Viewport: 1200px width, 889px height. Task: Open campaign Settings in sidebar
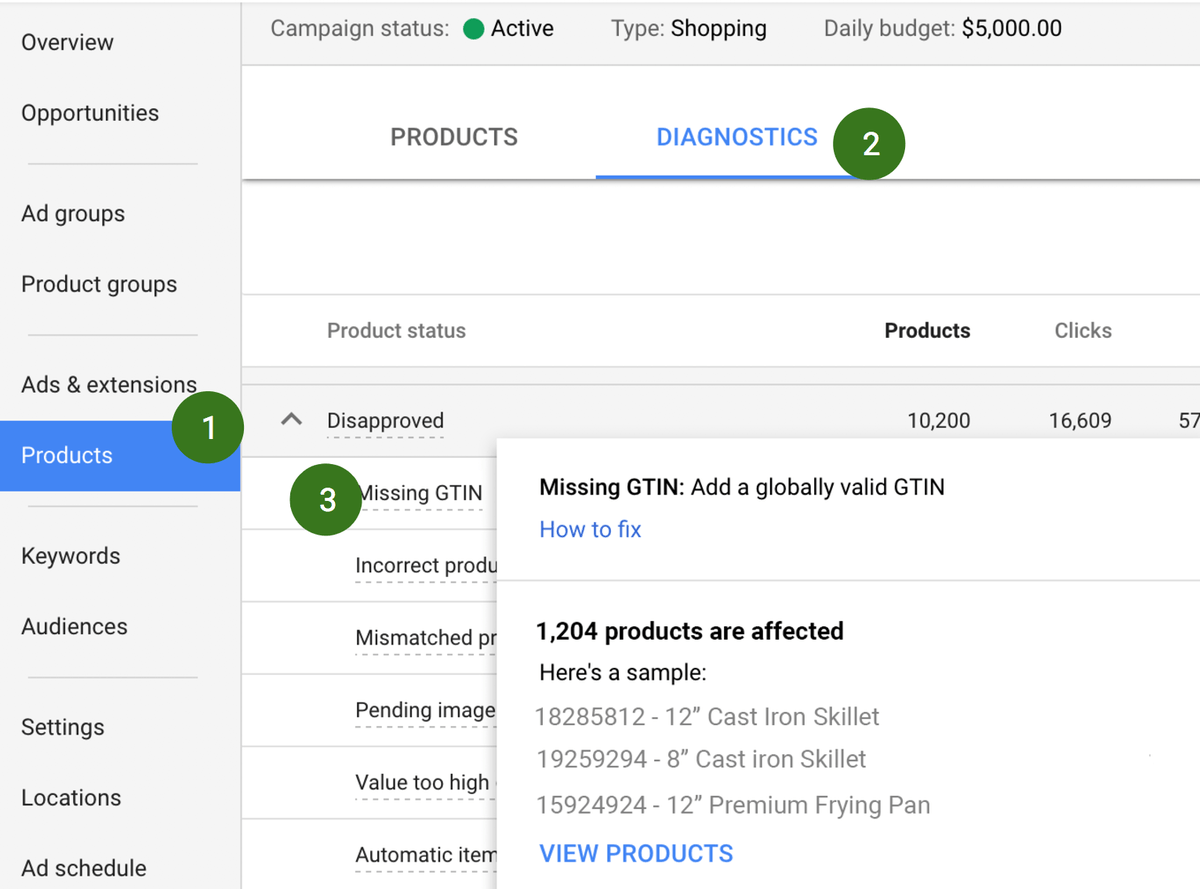[x=62, y=728]
